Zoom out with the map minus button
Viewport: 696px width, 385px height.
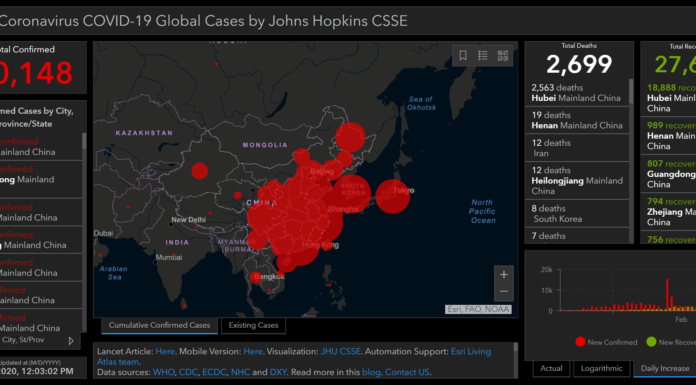pyautogui.click(x=504, y=292)
